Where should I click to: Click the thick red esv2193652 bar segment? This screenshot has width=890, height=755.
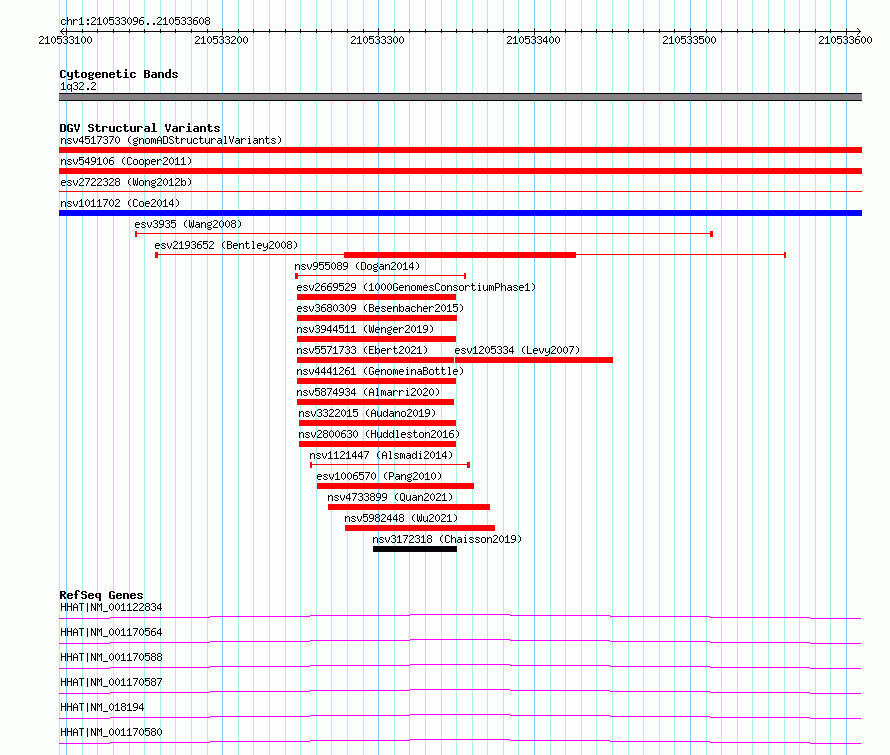tap(460, 255)
